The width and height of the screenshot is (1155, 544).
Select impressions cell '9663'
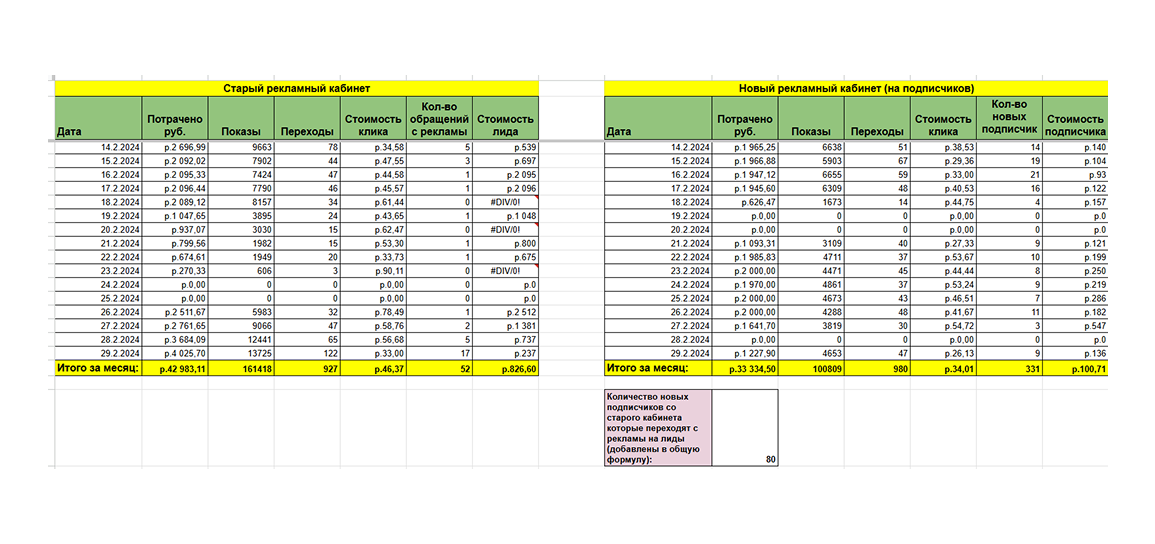click(241, 148)
